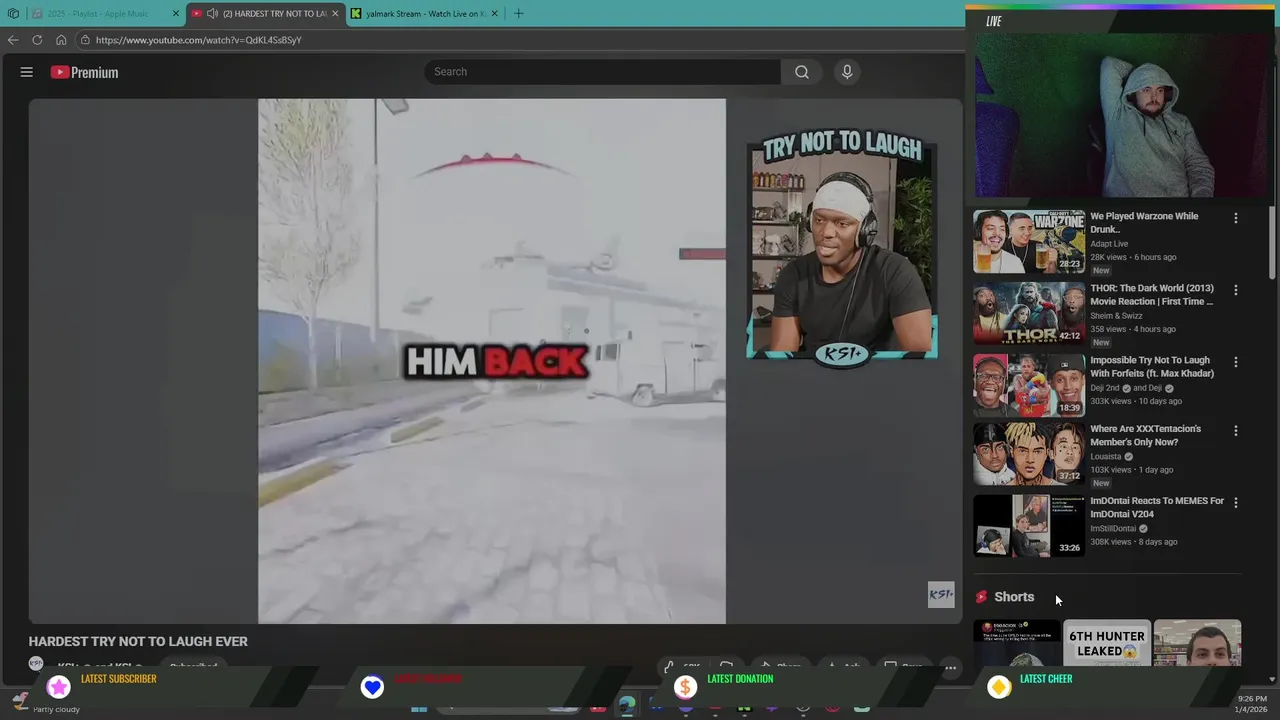Open We Played Warzone While Drunk thumbnail
Viewport: 1280px width, 720px height.
(x=1028, y=241)
